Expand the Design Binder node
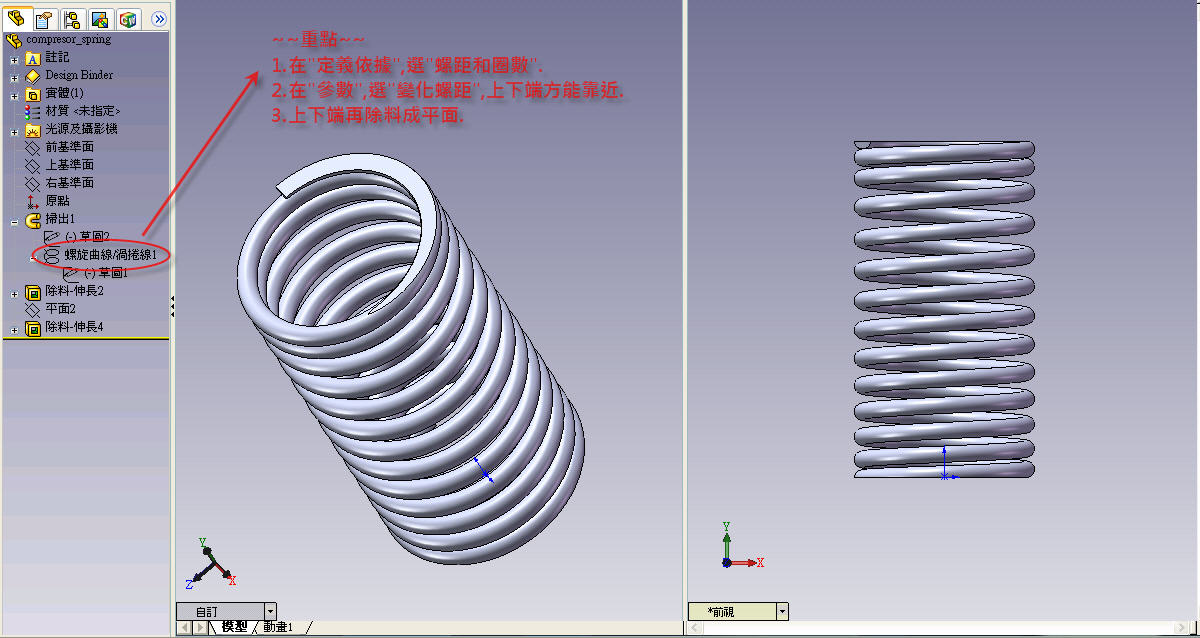The height and width of the screenshot is (638, 1200). [x=14, y=77]
